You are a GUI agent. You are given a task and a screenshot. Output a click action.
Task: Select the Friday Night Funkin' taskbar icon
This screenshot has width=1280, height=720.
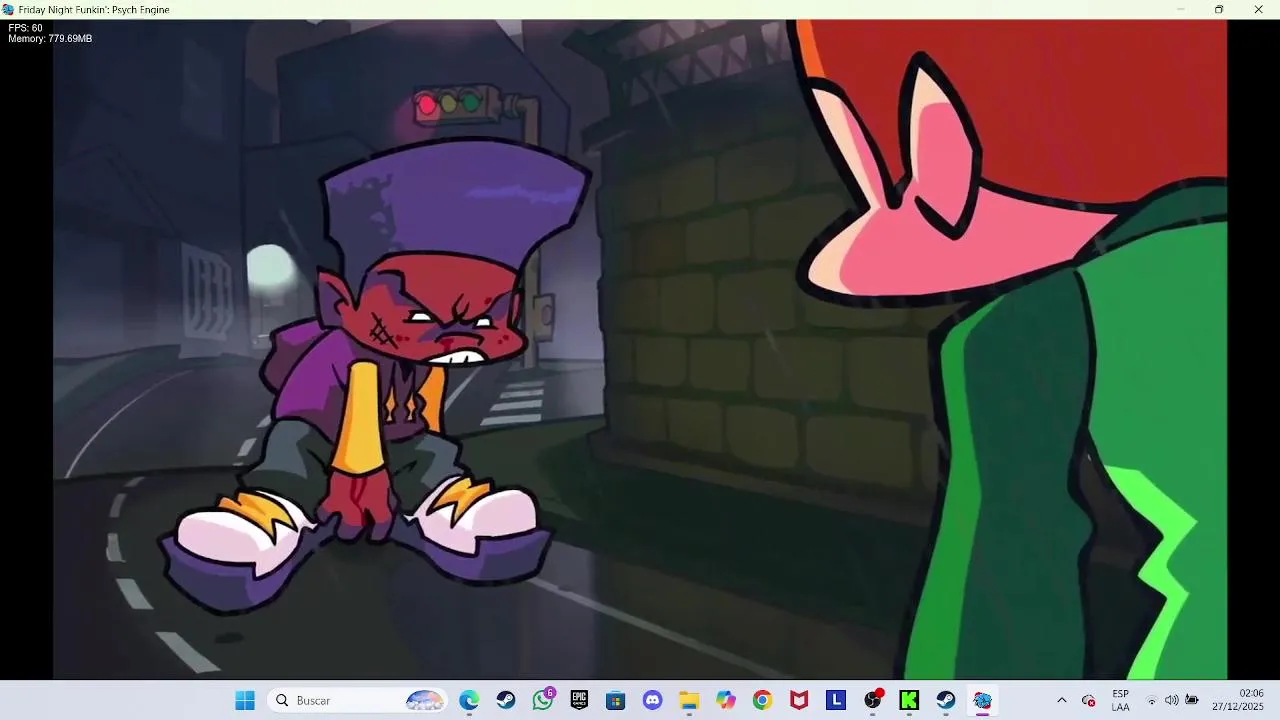(983, 700)
